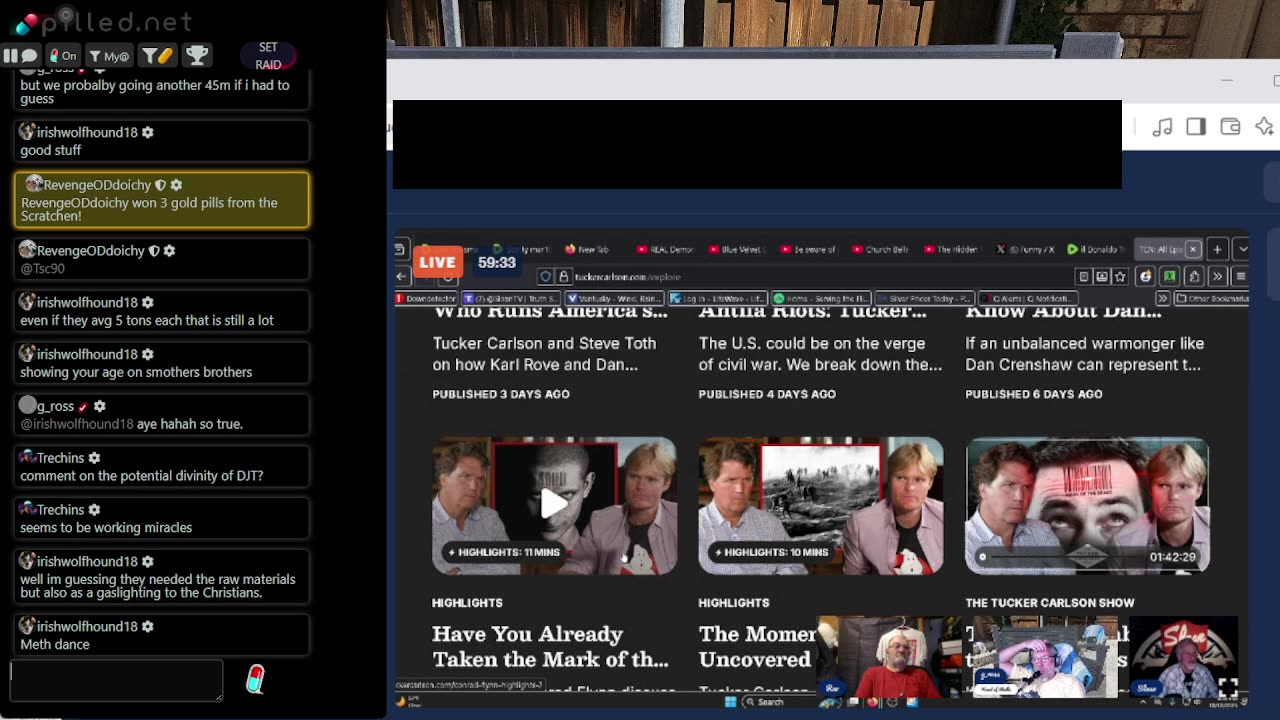Open gear on irishwolfhound18 'raw materials' message
This screenshot has height=720, width=1280.
[148, 562]
